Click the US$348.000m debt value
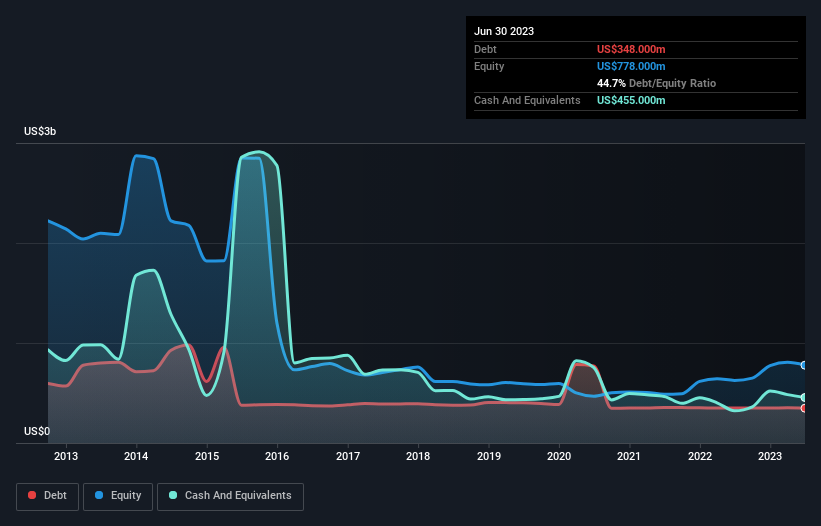This screenshot has width=821, height=526. tap(631, 49)
